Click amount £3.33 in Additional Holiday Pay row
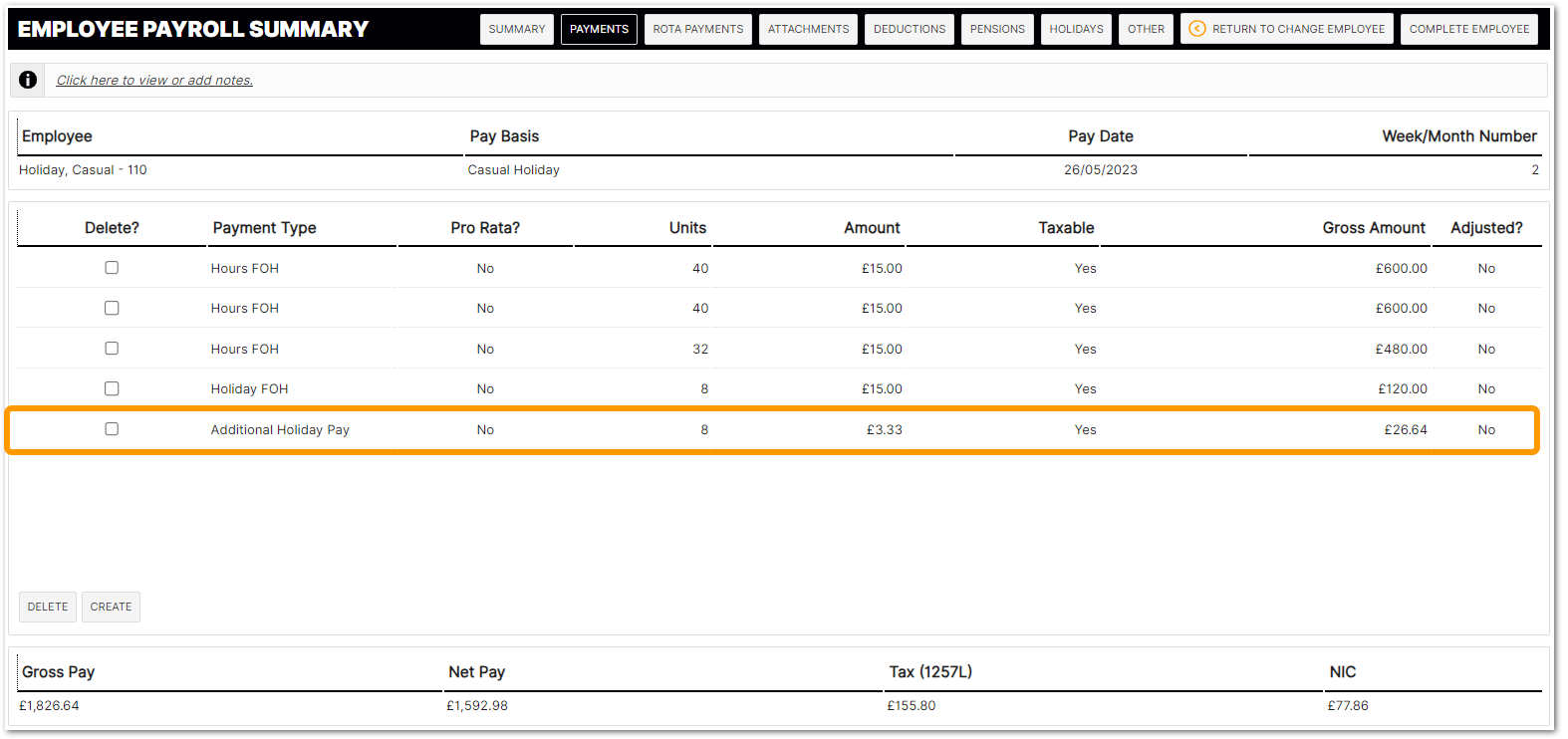This screenshot has width=1568, height=739. point(885,430)
